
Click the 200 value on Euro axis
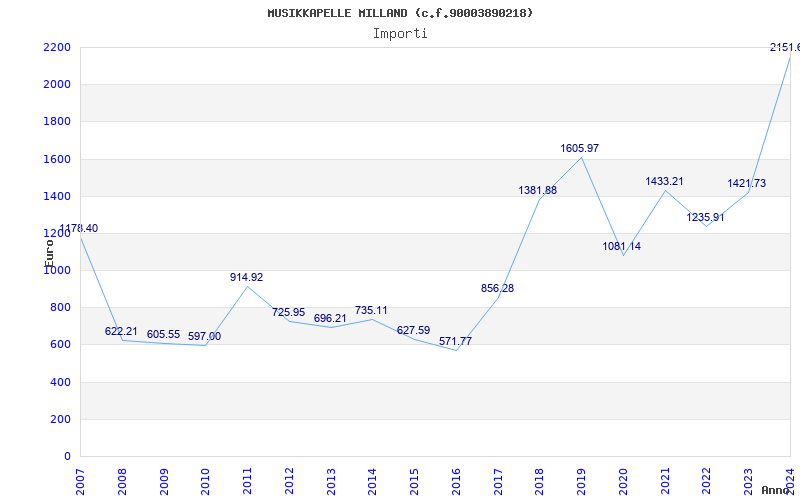(x=60, y=419)
